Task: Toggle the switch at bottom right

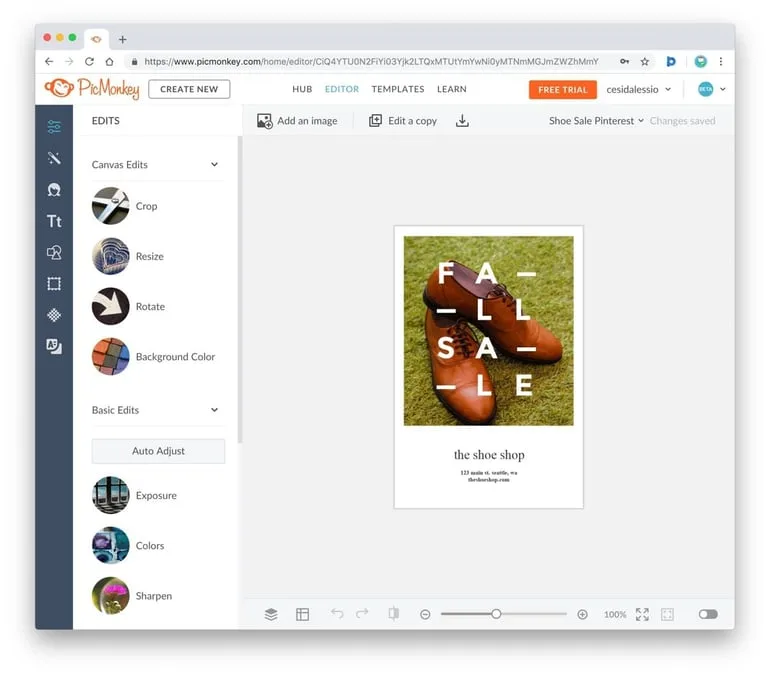Action: pyautogui.click(x=708, y=614)
